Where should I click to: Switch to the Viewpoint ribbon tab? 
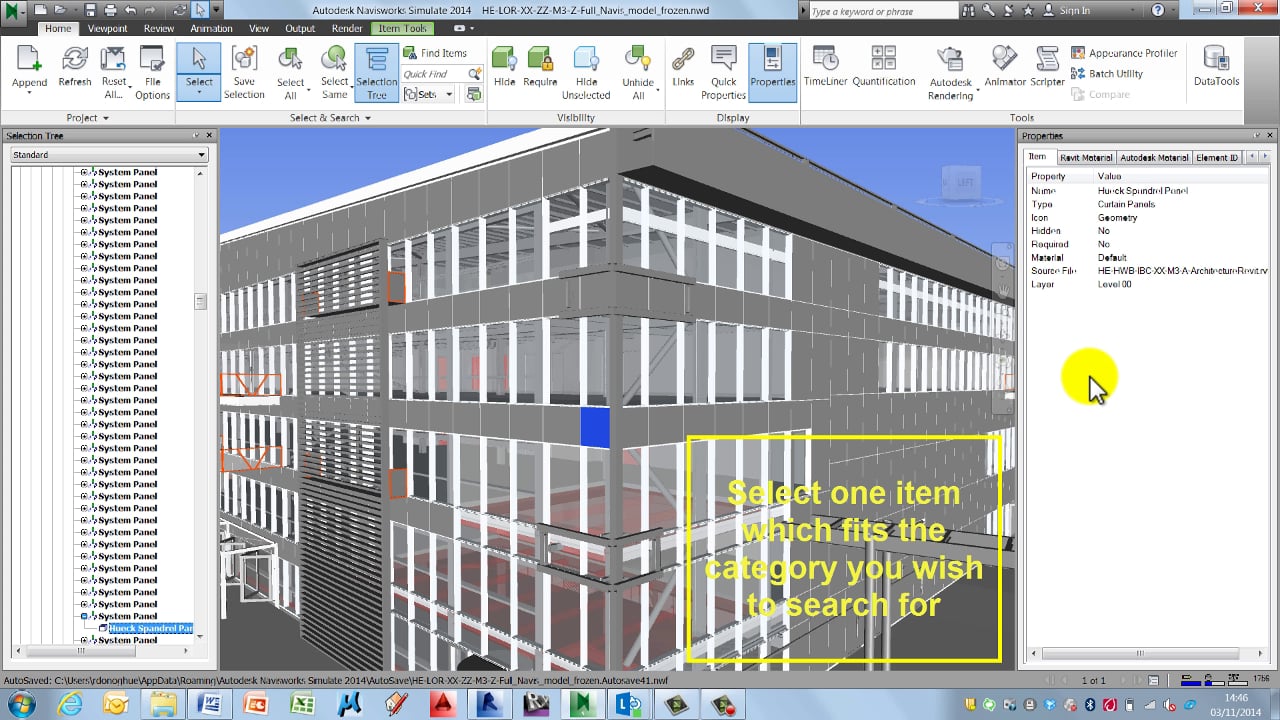[x=107, y=28]
